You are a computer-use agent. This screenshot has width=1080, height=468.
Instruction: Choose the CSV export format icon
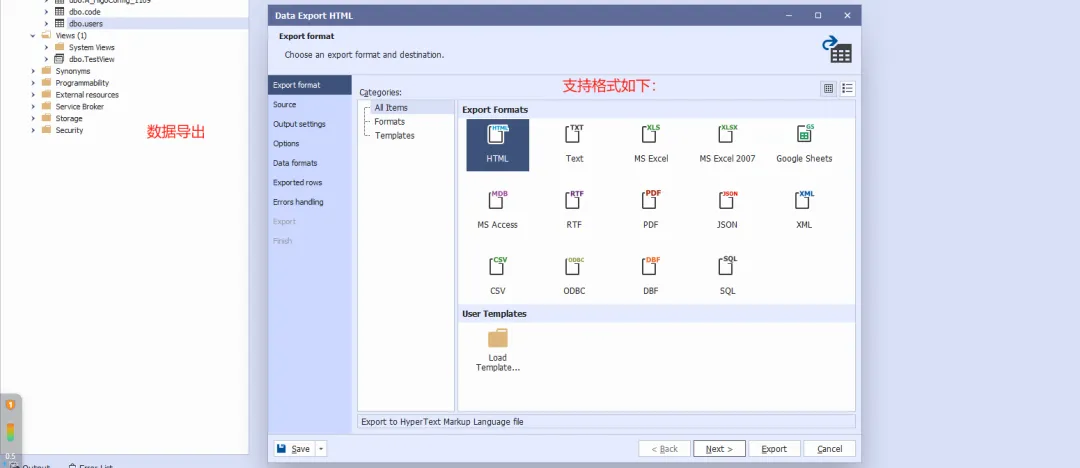point(498,266)
